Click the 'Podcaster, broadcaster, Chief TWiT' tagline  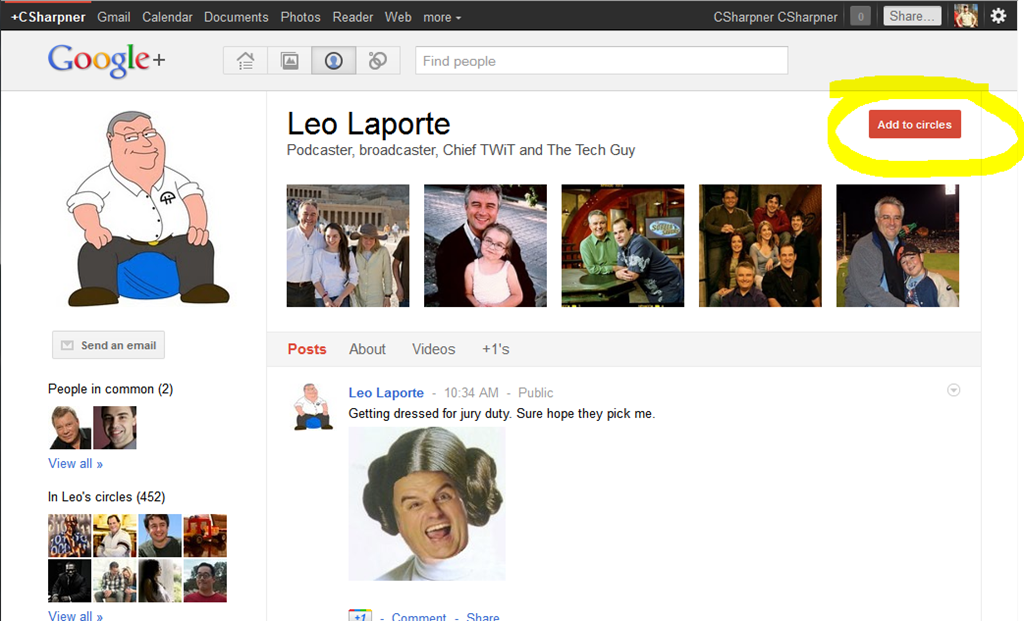pyautogui.click(x=460, y=150)
